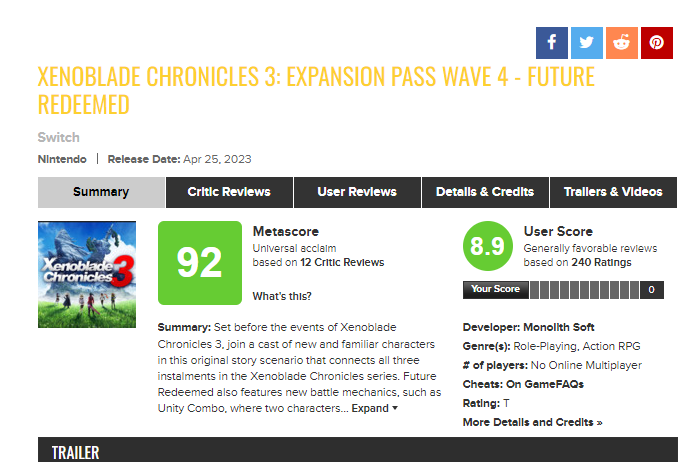Go to Trailers & Videos tab
This screenshot has width=681, height=462.
[613, 192]
